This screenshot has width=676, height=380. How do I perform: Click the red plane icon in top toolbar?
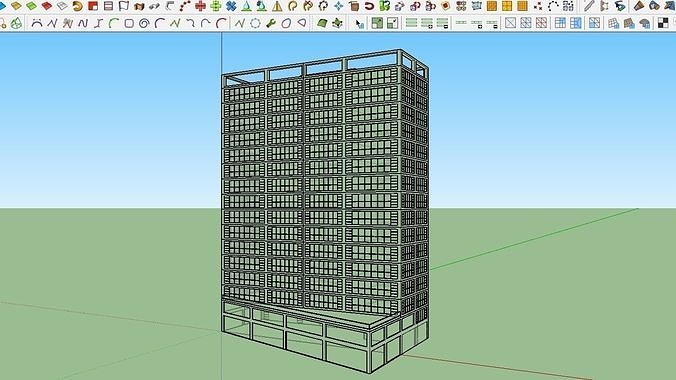47,6
